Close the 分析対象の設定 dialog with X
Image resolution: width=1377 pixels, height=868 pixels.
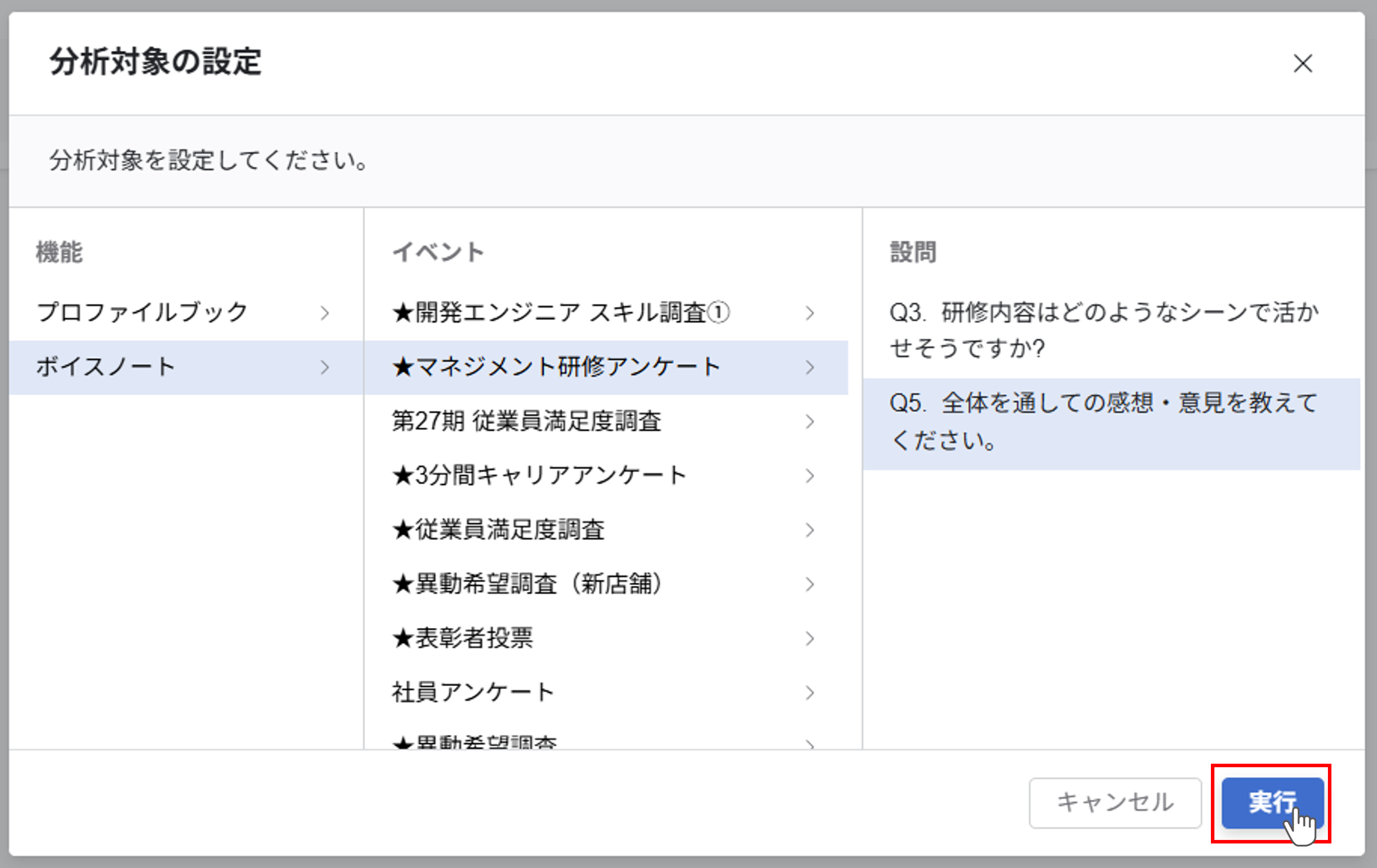[1302, 64]
